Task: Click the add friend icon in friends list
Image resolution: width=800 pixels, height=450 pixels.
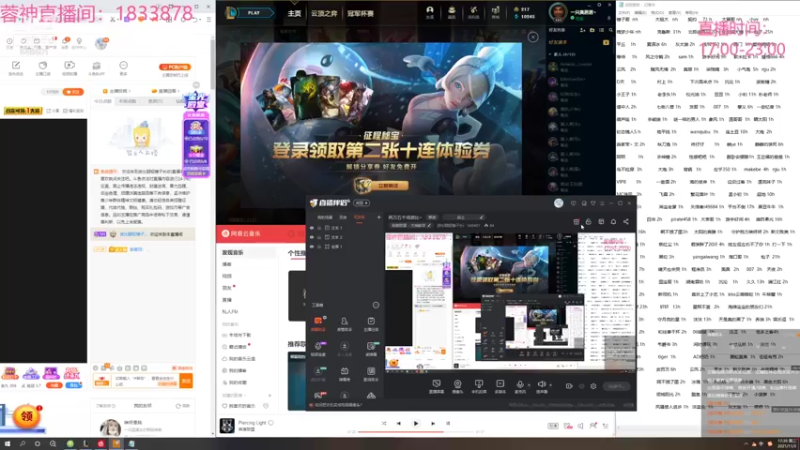Action: pyautogui.click(x=583, y=31)
